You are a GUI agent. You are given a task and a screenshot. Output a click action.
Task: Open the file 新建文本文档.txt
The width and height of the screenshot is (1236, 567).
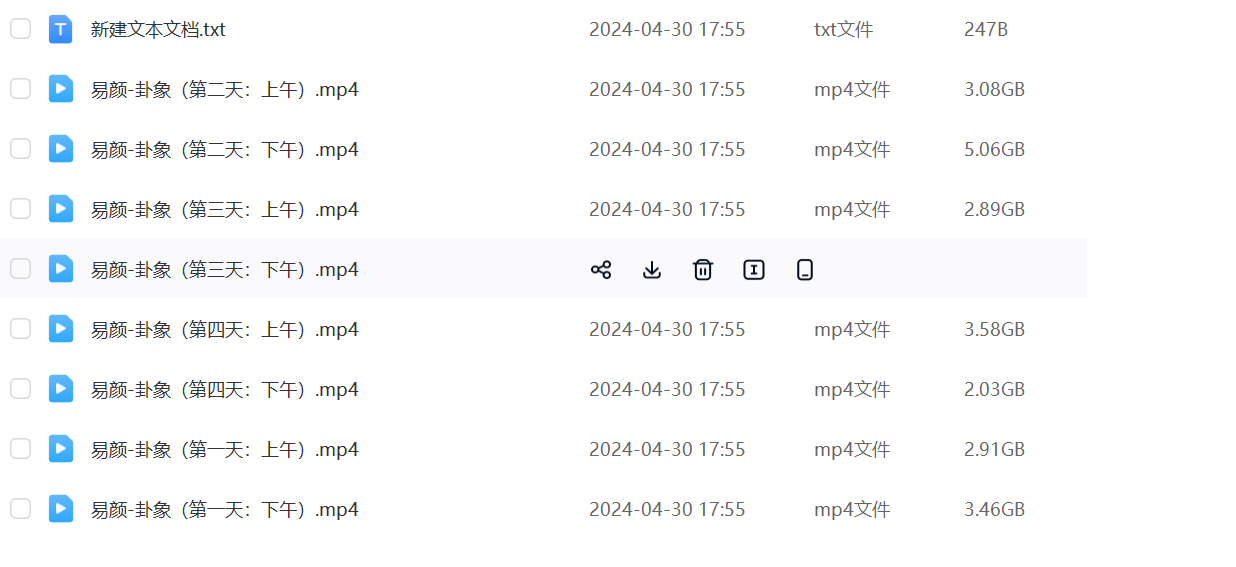tap(158, 30)
